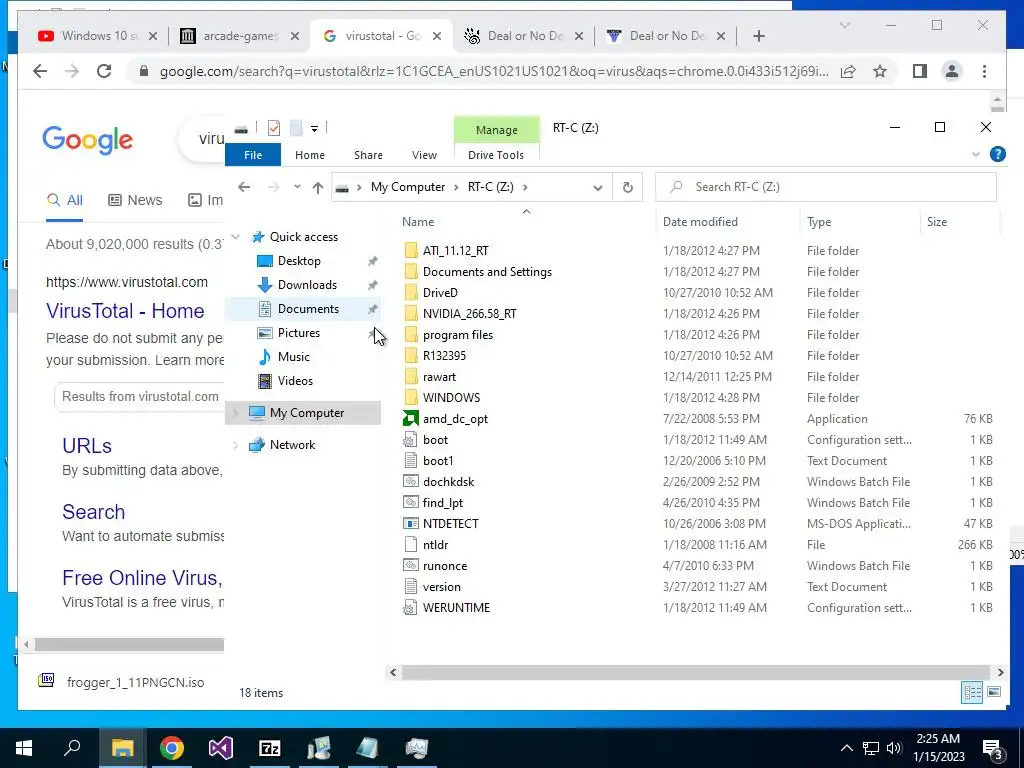Select the dochkdsk batch file icon

[410, 482]
